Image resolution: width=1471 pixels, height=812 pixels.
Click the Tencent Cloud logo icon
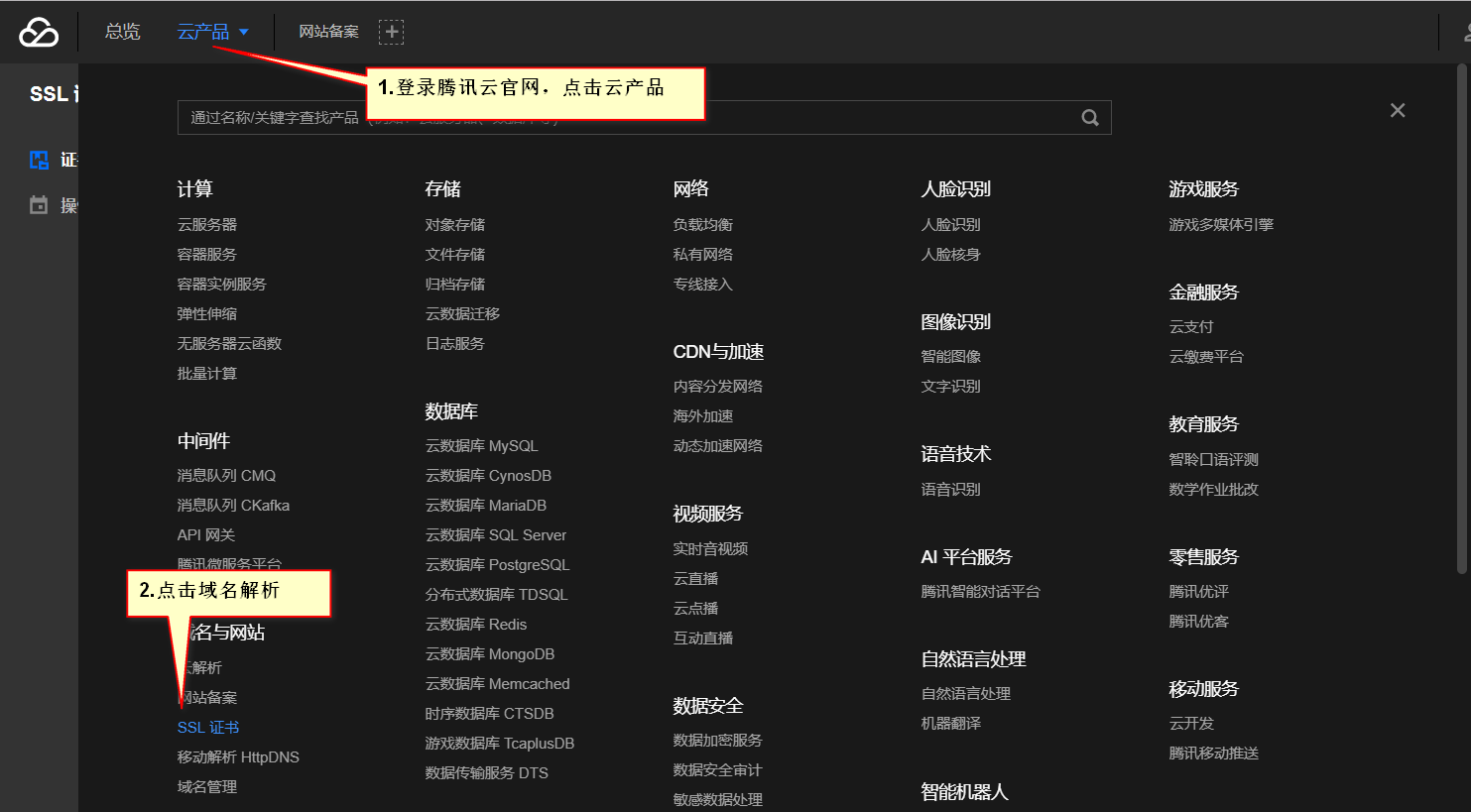point(39,32)
